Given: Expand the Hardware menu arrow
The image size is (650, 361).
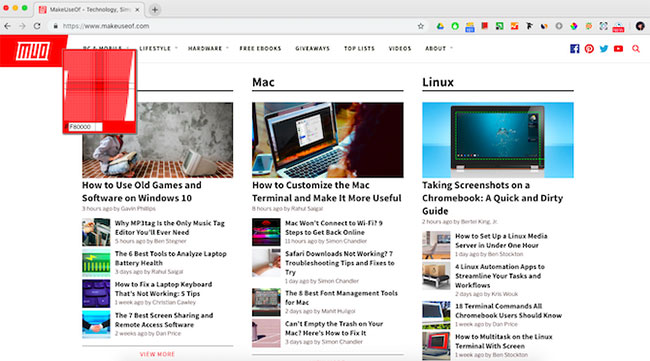Looking at the screenshot, I should coord(227,48).
